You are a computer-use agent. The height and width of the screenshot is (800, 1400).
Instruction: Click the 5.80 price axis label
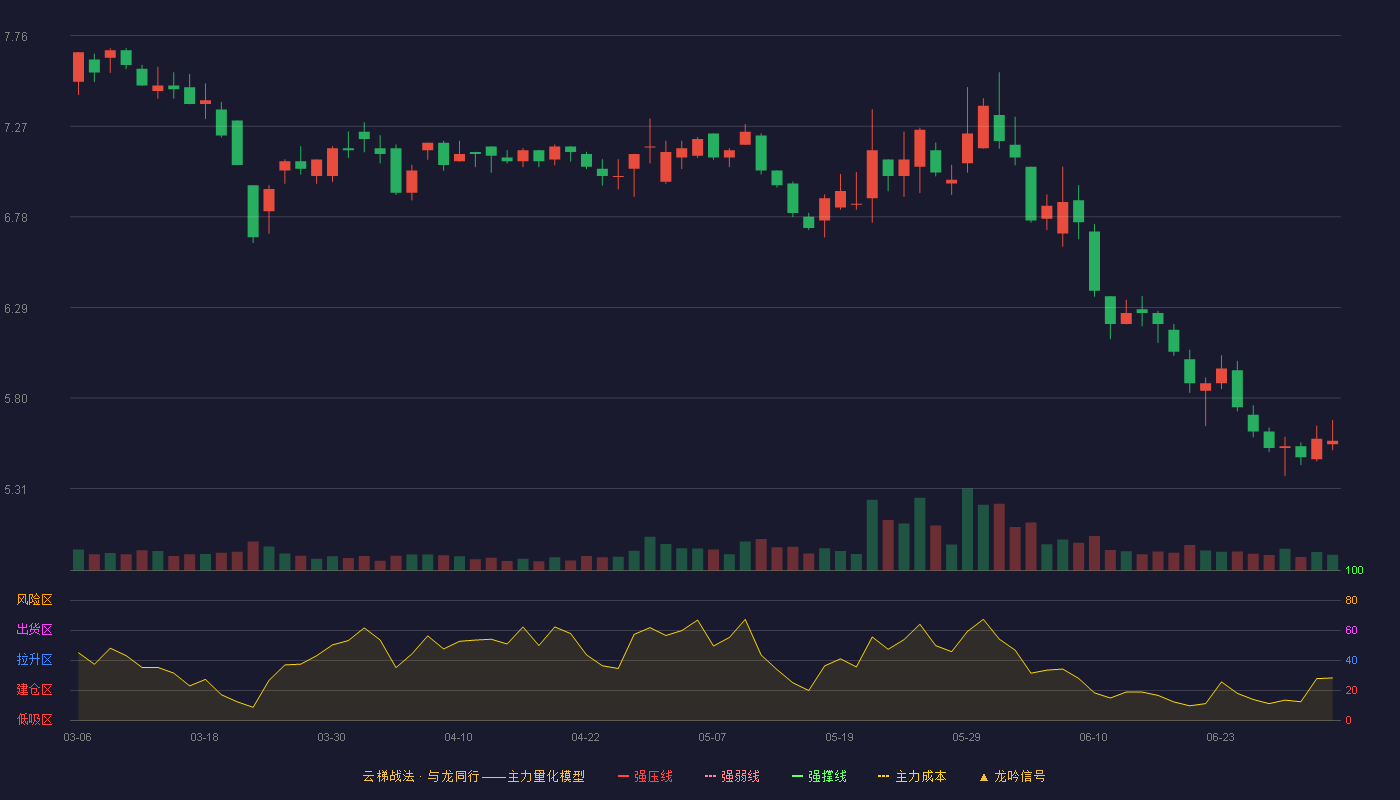click(x=16, y=399)
